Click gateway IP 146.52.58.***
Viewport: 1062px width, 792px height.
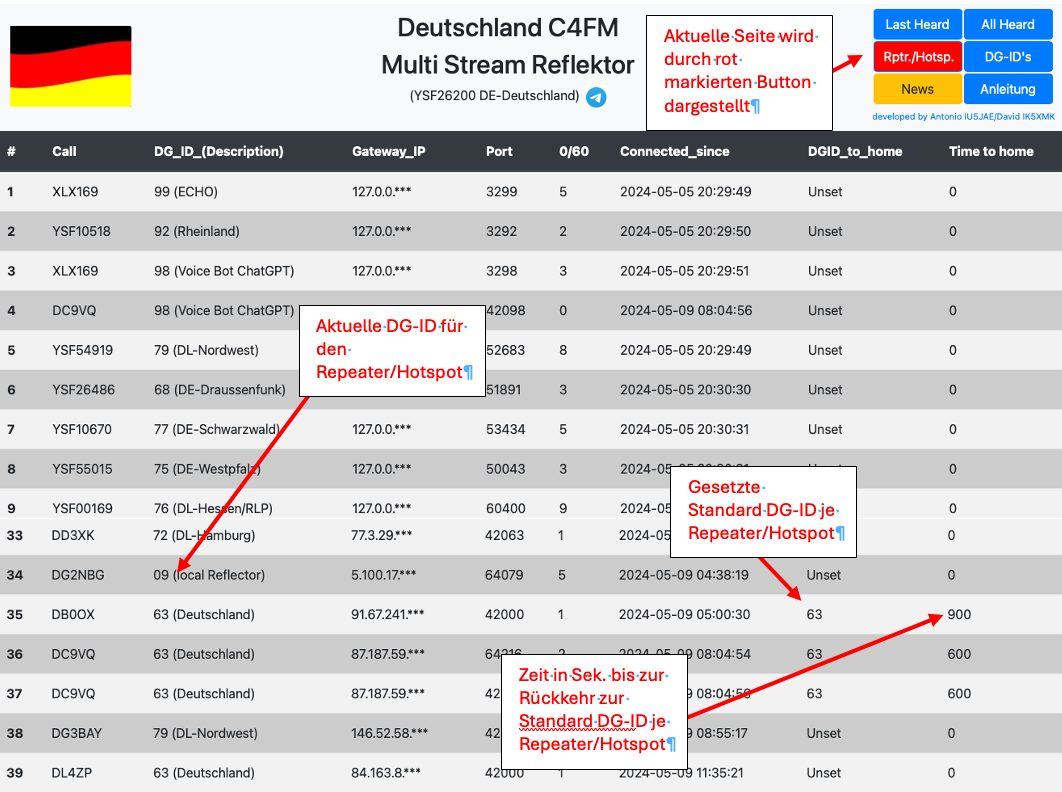pyautogui.click(x=389, y=734)
